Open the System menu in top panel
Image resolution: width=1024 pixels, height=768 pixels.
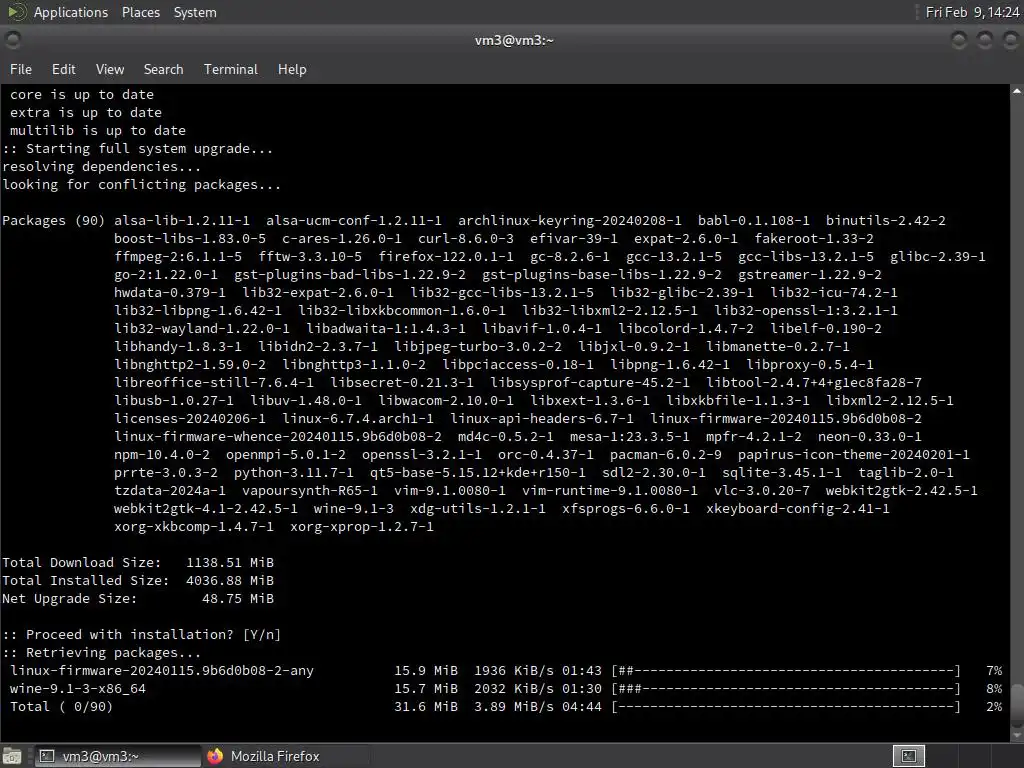(195, 12)
